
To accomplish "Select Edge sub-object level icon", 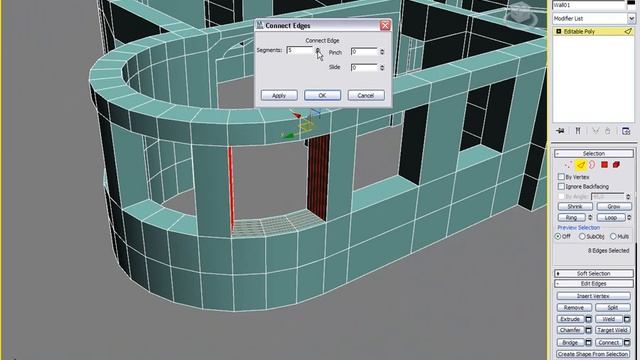I will click(x=580, y=165).
